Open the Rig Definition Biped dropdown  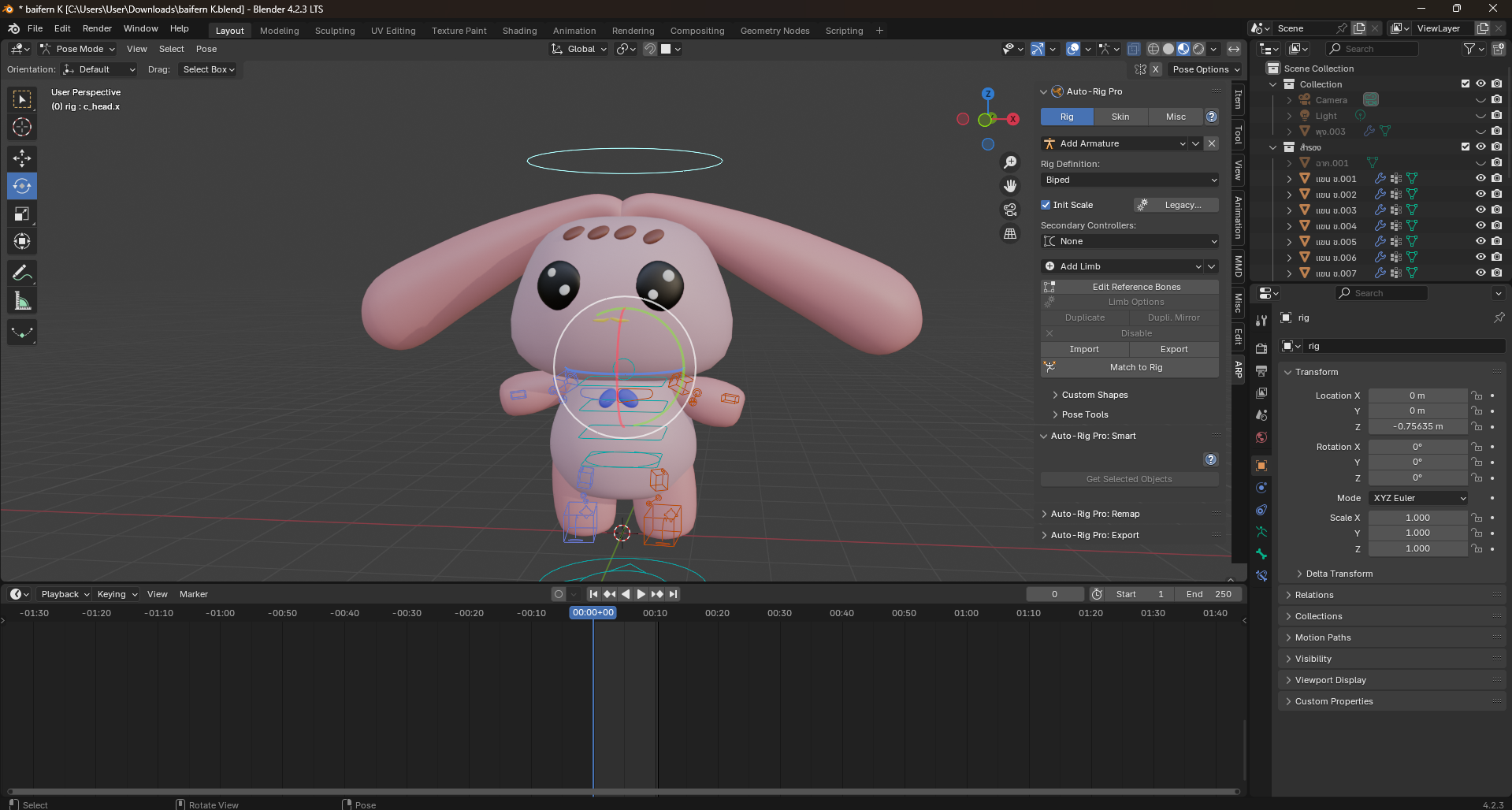tap(1130, 180)
